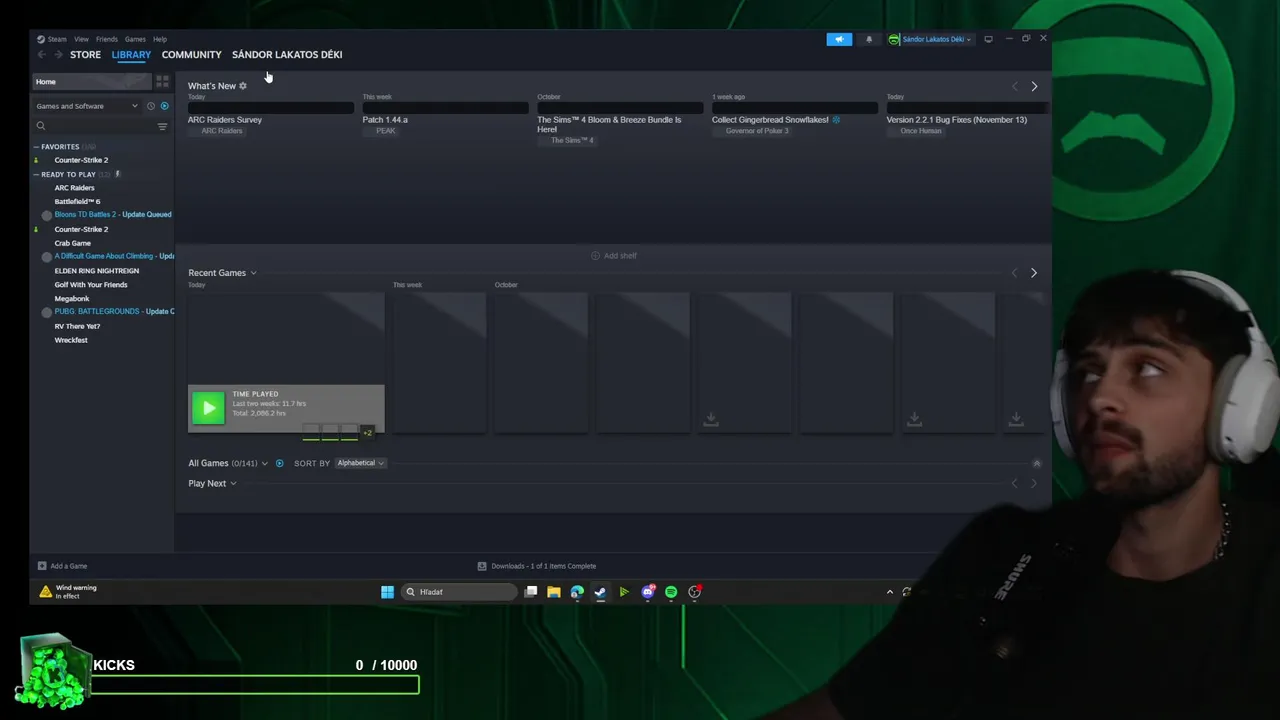1280x720 pixels.
Task: Open the Steam announcements megaphone button
Action: click(839, 39)
